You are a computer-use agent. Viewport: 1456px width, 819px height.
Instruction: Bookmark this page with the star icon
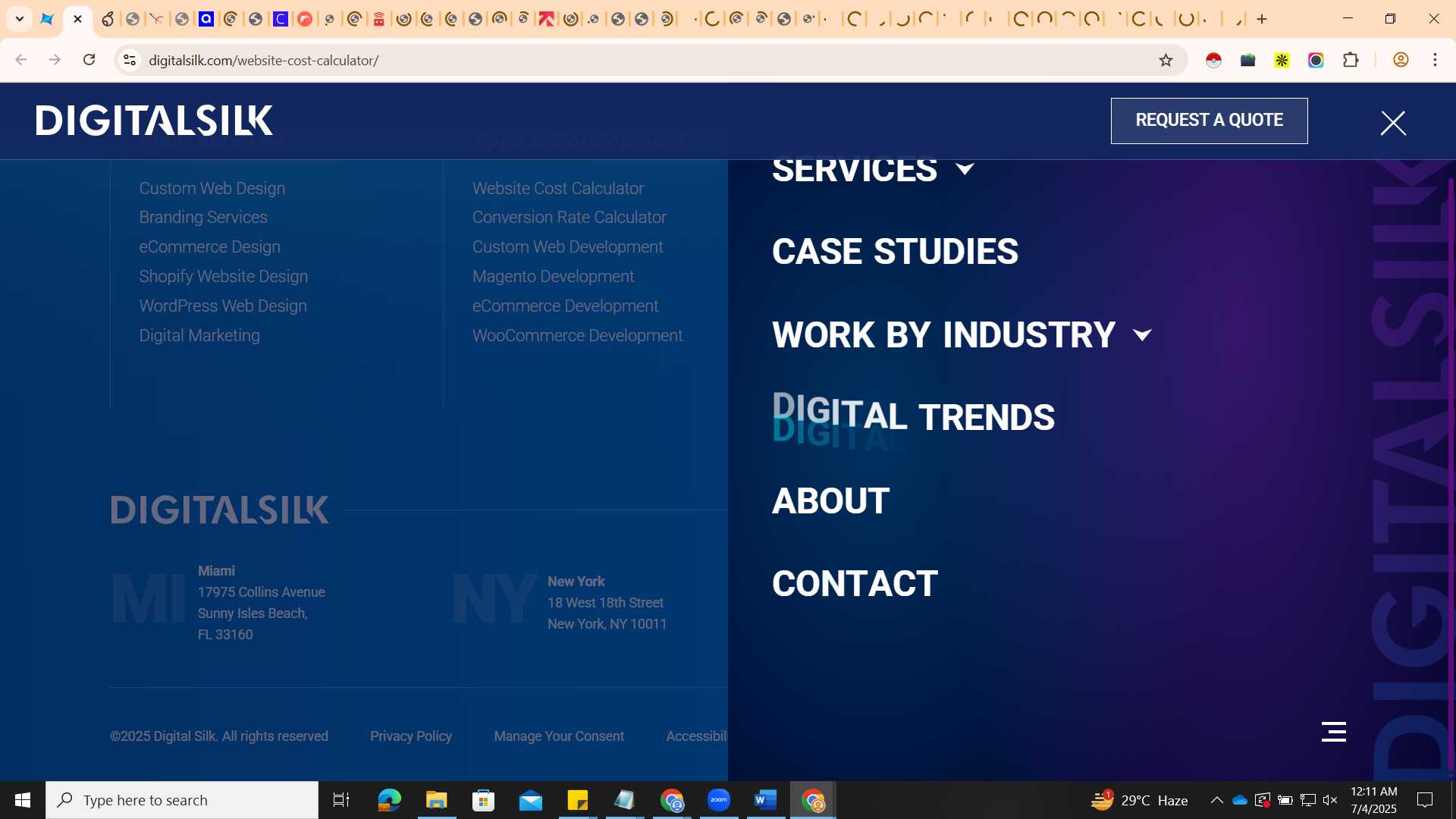[x=1166, y=60]
